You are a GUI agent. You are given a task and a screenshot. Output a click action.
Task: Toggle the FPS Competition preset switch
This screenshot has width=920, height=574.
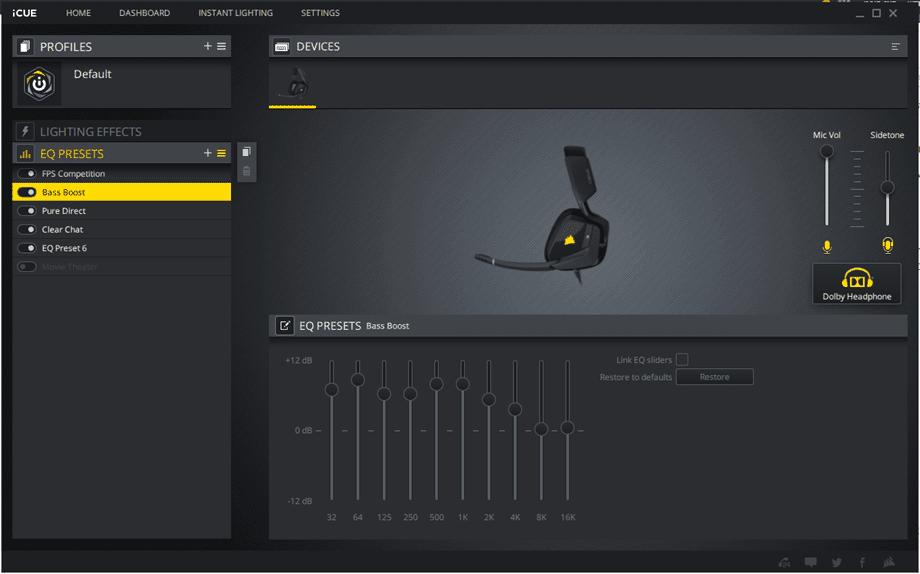pos(27,174)
